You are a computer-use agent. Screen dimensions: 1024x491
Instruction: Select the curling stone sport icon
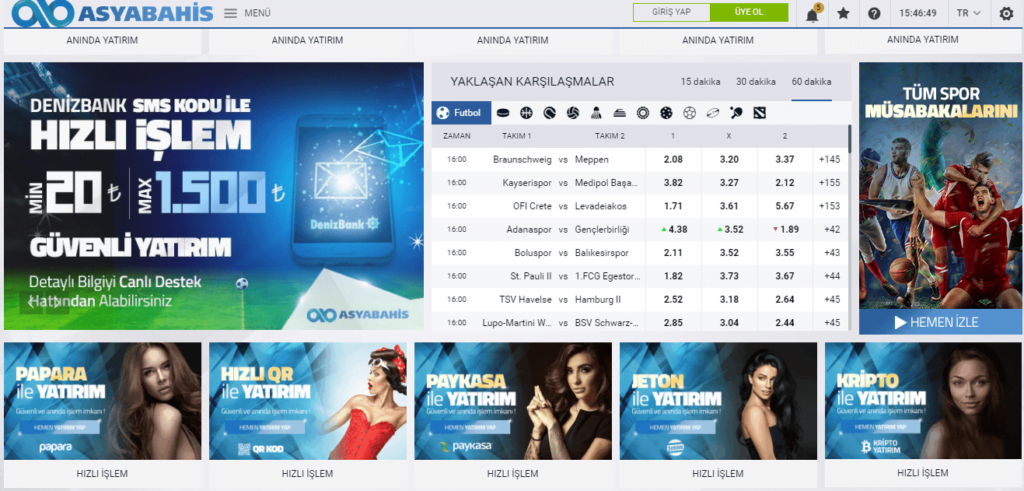pos(620,113)
